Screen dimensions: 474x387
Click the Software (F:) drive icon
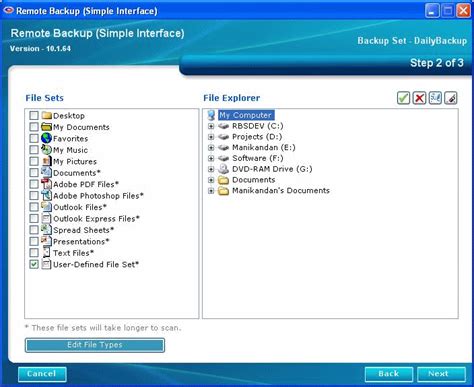[223, 158]
